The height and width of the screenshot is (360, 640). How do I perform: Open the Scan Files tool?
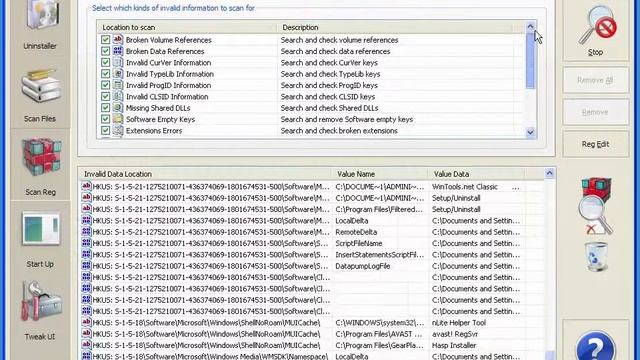40,96
